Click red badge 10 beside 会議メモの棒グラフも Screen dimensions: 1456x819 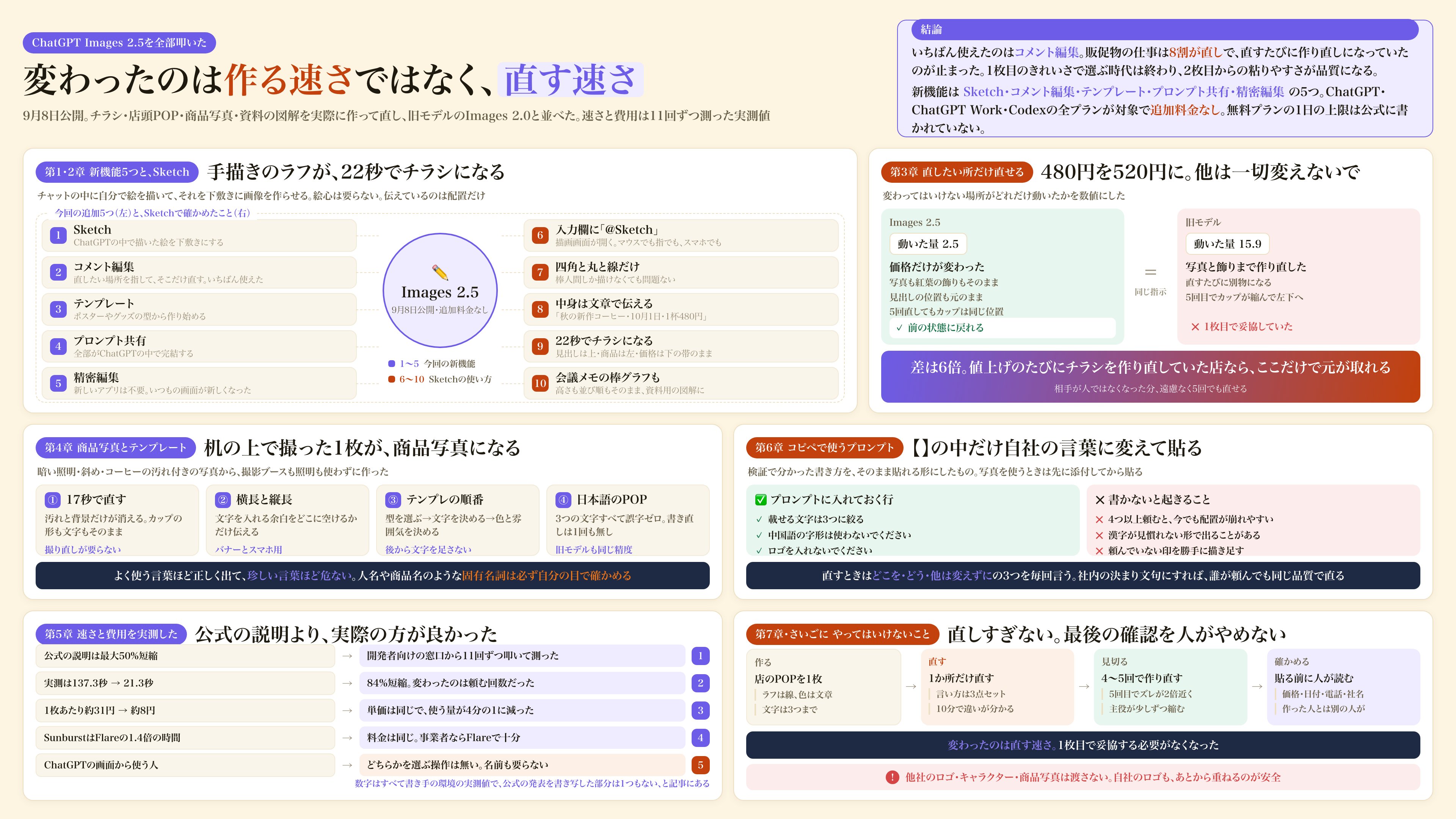click(540, 383)
